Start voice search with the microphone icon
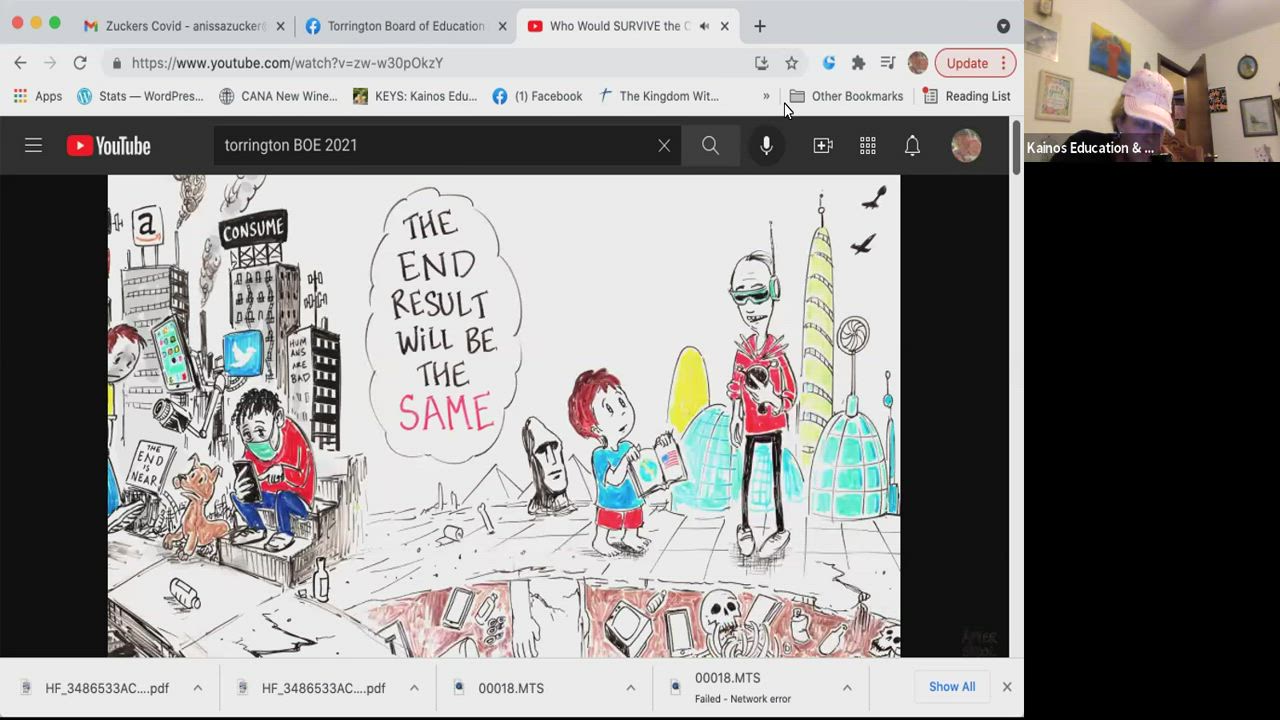The width and height of the screenshot is (1280, 720). pos(766,146)
